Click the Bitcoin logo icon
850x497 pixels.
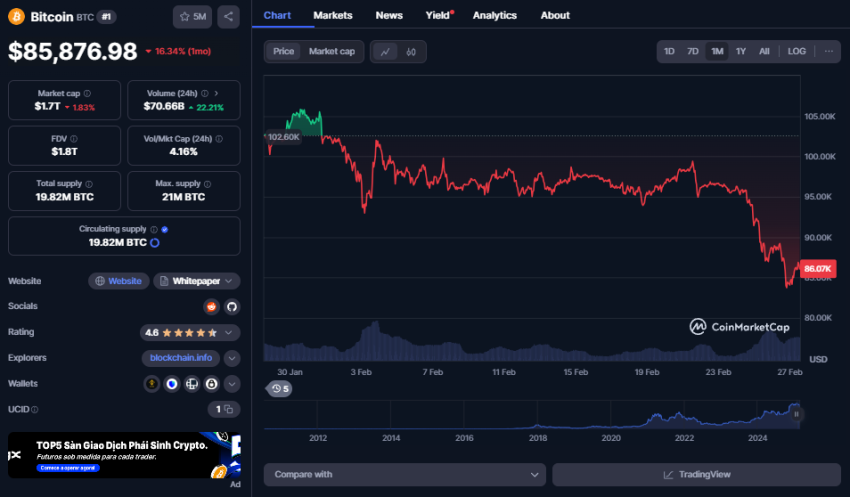click(16, 17)
